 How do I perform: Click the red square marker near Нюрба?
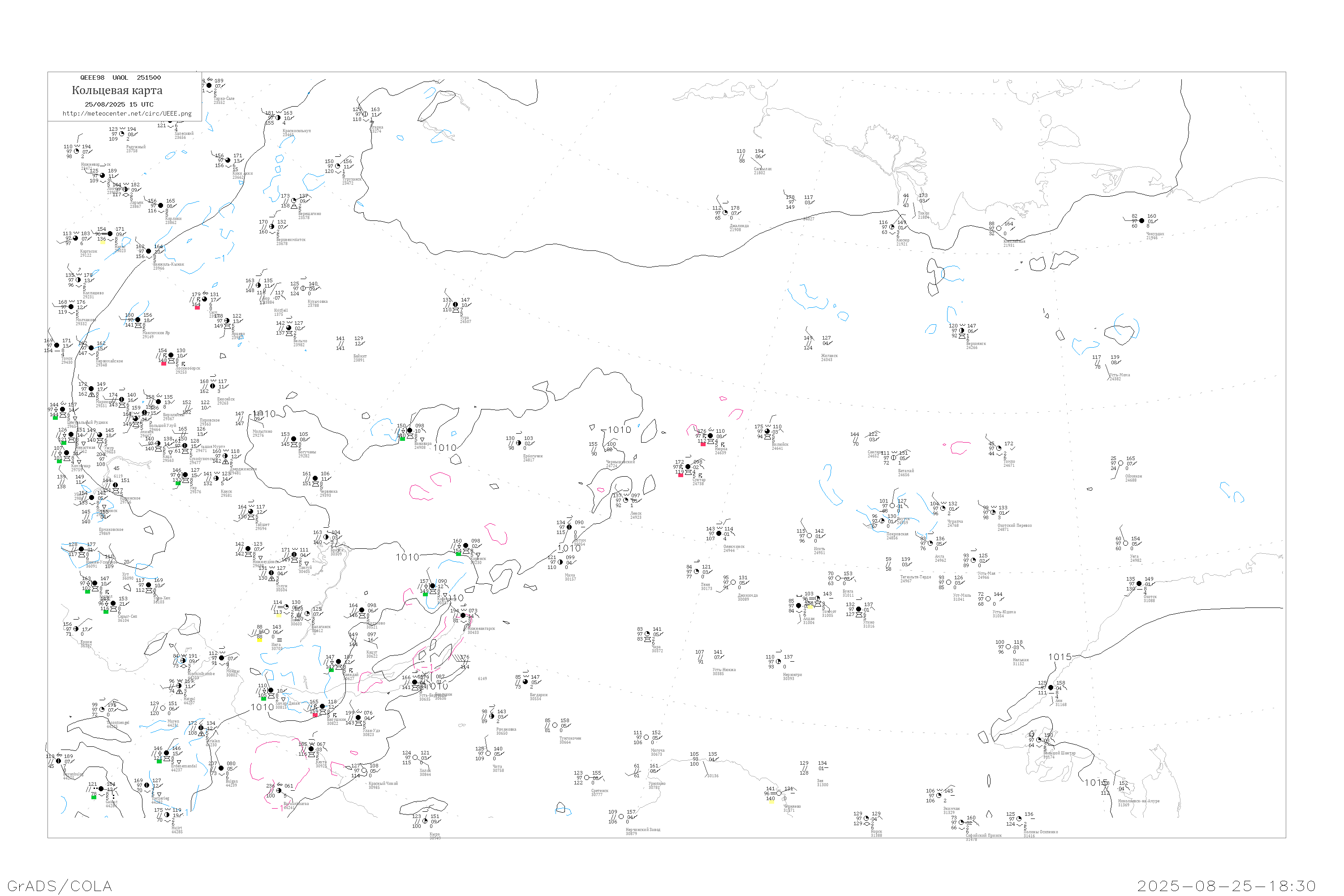[703, 444]
